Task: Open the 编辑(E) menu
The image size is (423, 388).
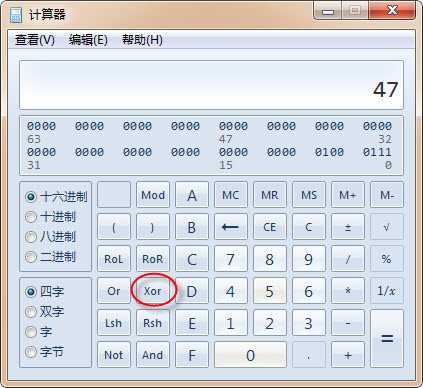Action: pos(88,40)
